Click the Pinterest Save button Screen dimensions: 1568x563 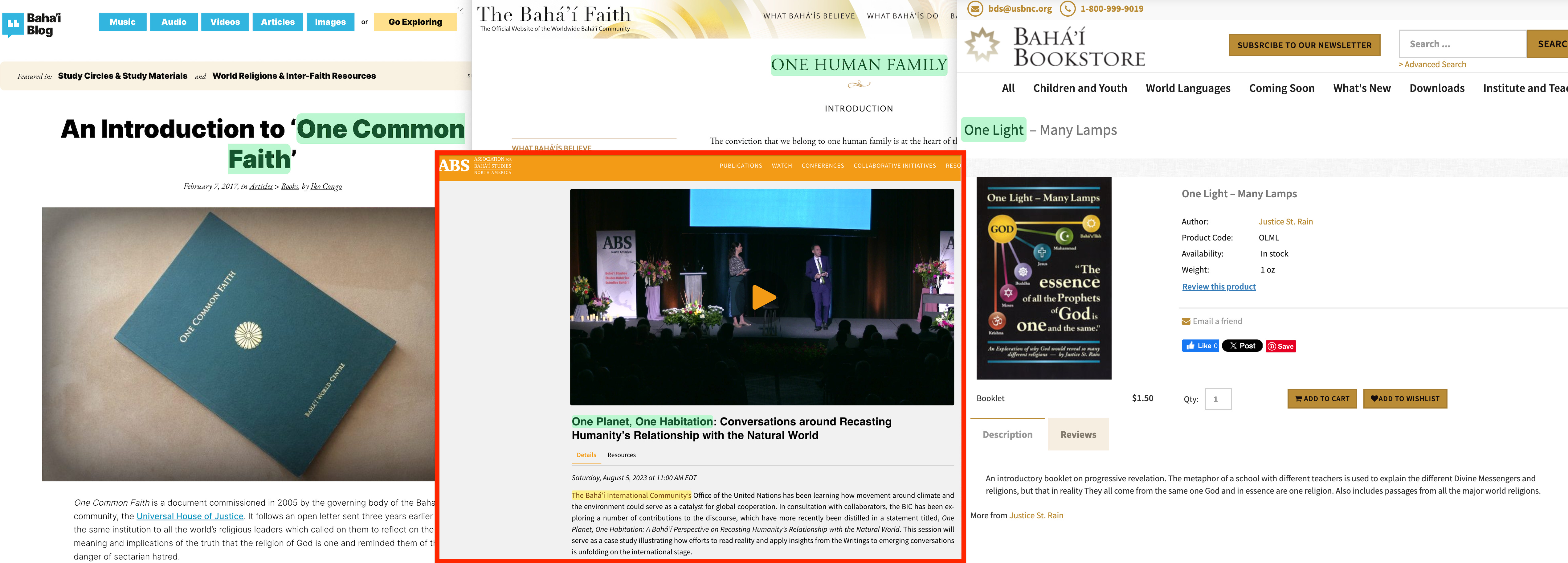point(1281,346)
